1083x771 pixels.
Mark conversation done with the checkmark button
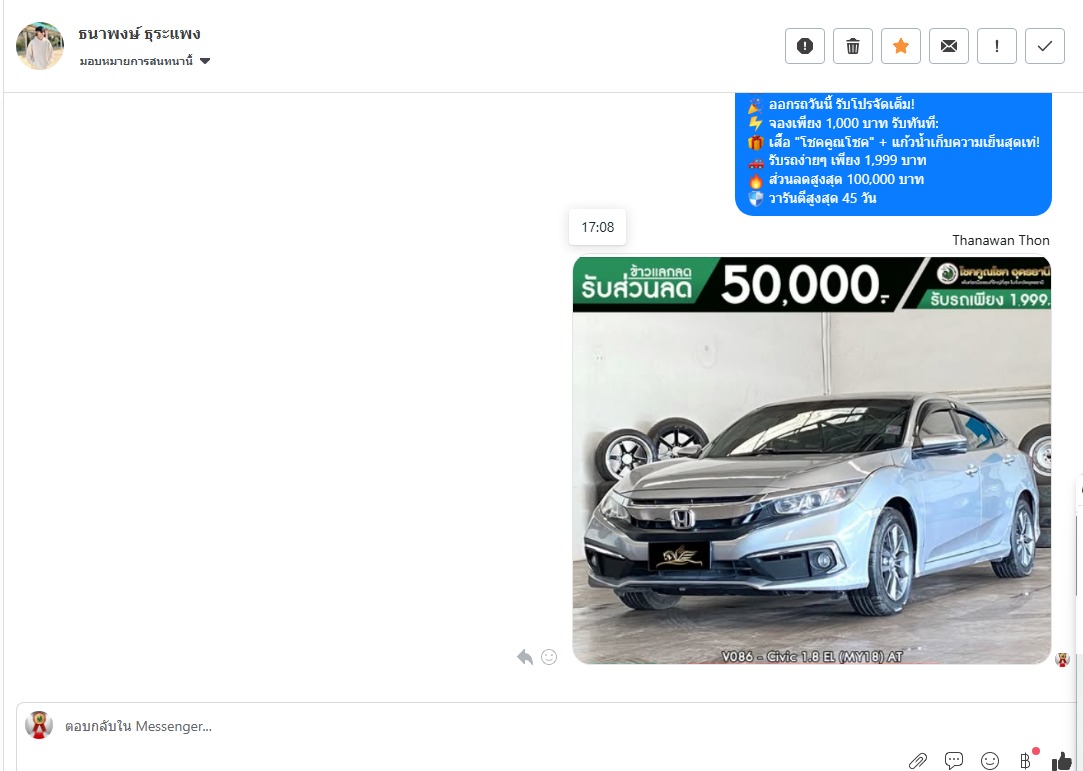pyautogui.click(x=1045, y=46)
